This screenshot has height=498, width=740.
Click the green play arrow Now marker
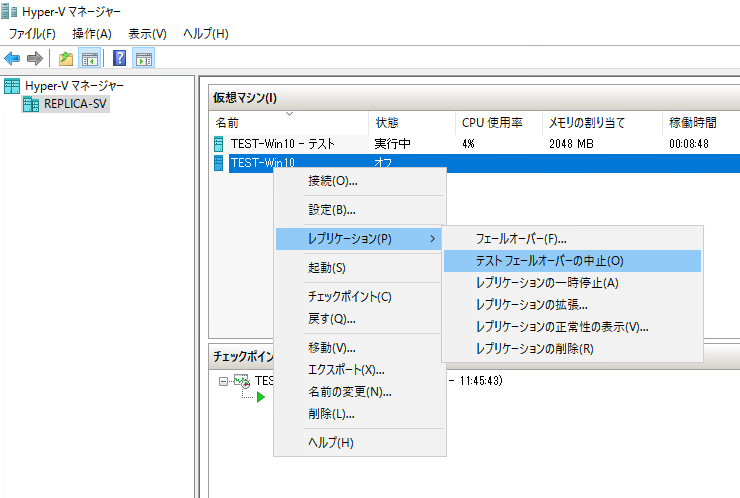(261, 397)
